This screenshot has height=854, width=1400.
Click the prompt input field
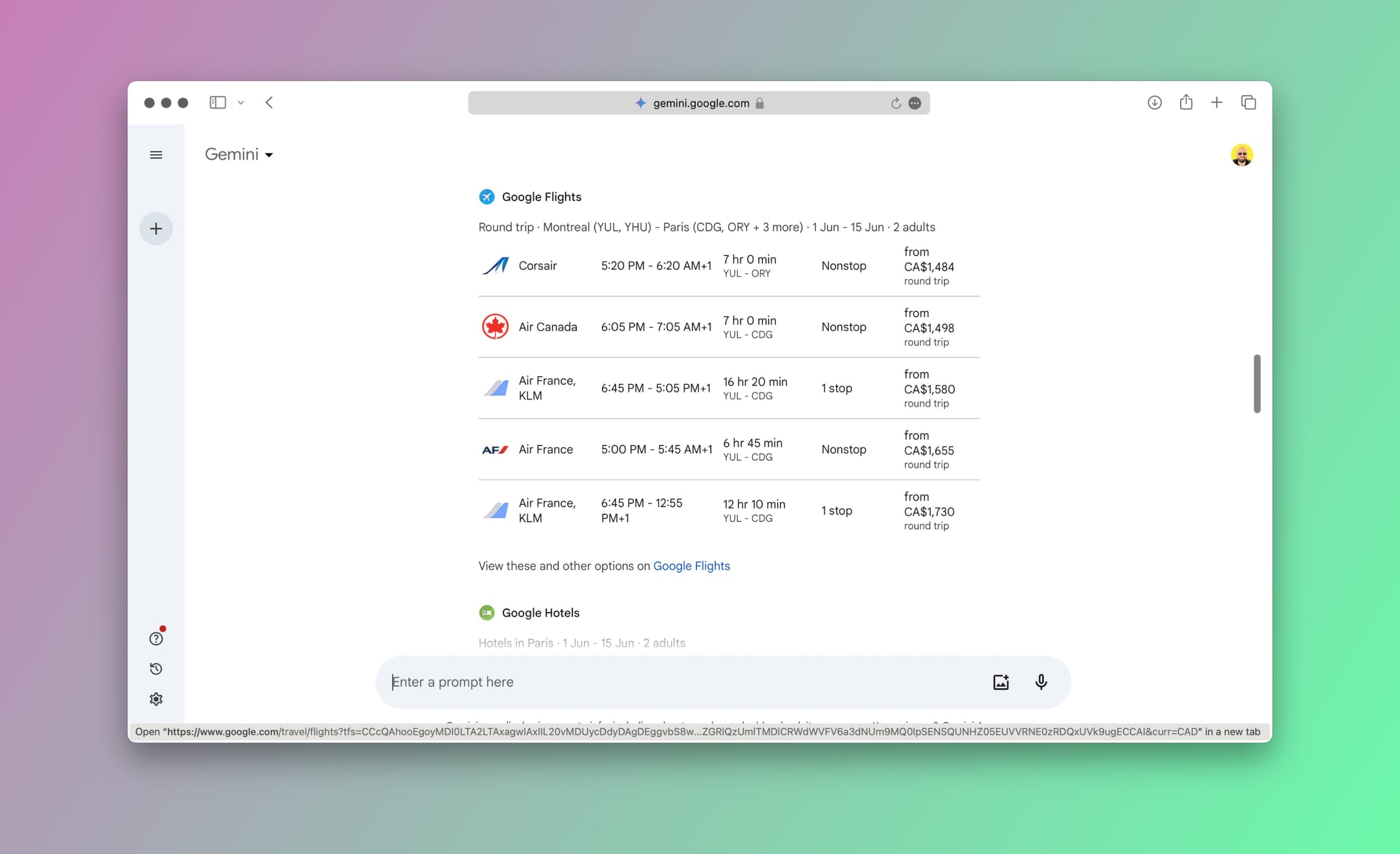642,681
